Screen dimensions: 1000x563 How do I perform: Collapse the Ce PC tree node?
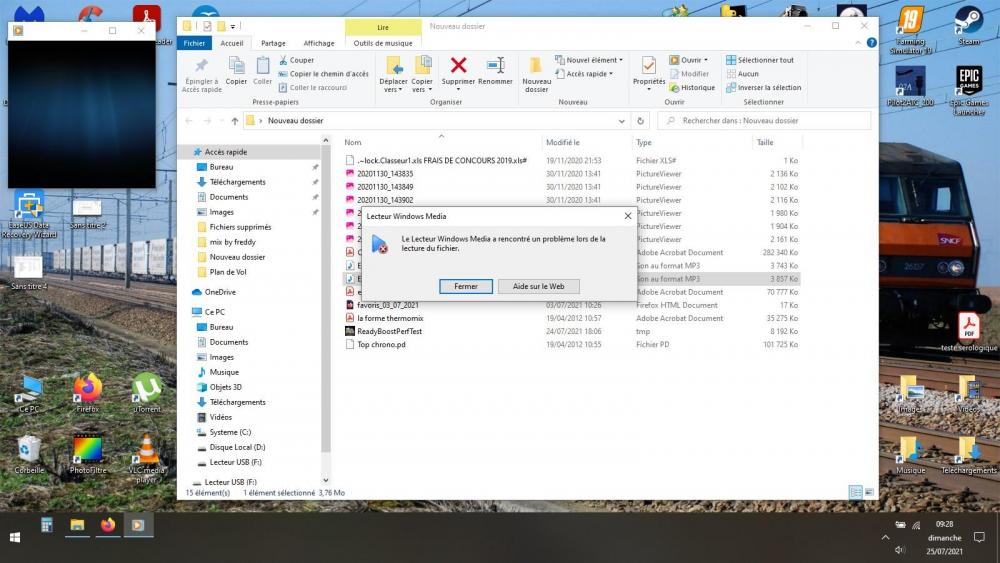click(185, 312)
